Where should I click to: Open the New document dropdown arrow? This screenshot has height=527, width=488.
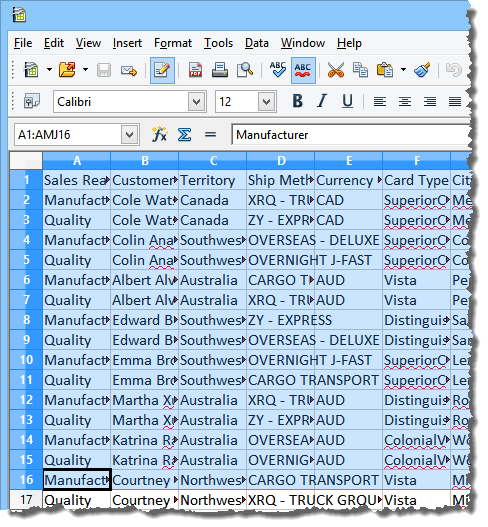pos(49,70)
